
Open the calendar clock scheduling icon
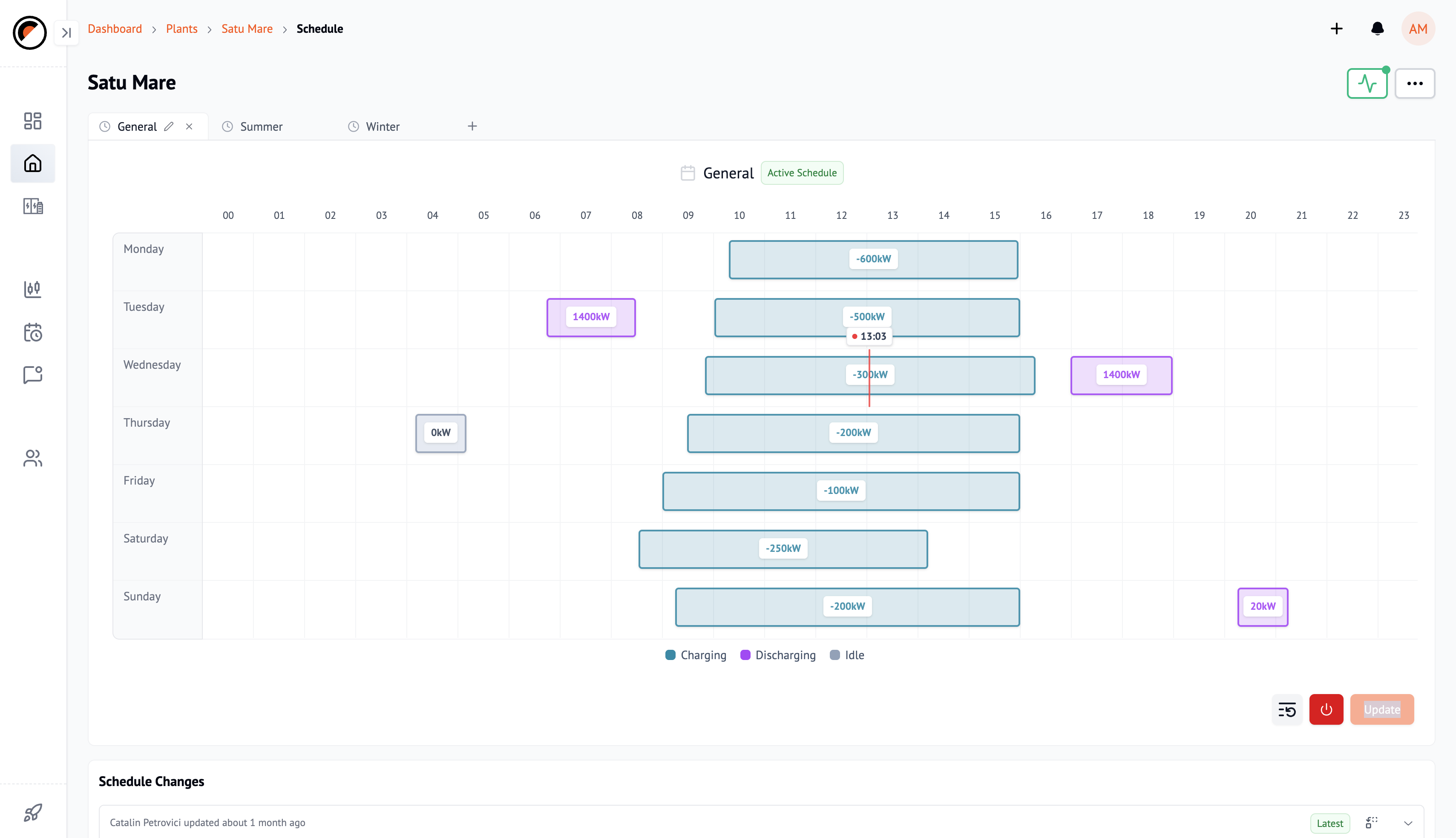pyautogui.click(x=33, y=332)
